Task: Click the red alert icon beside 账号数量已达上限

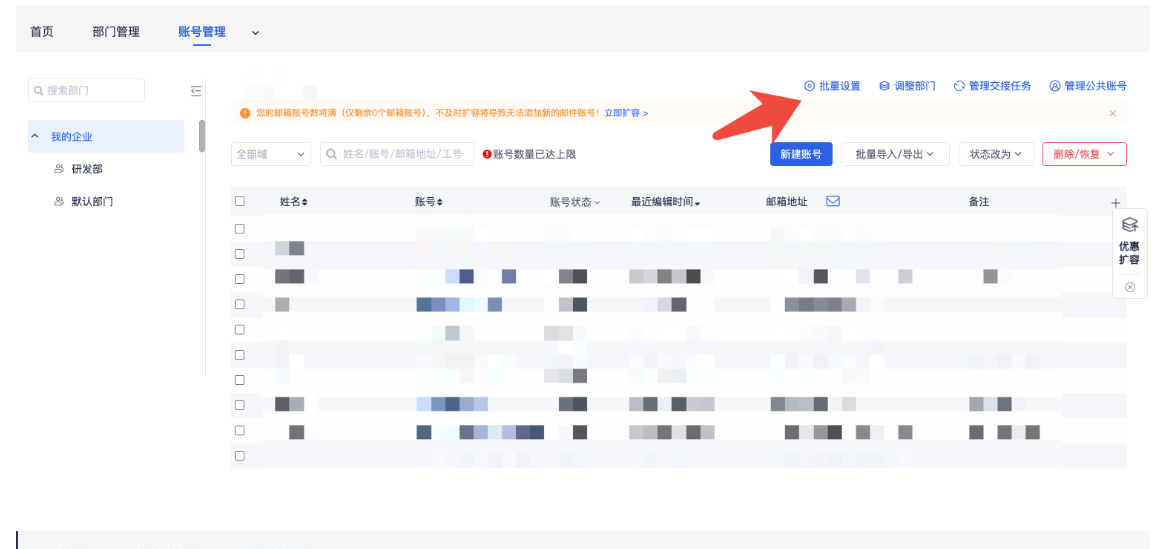Action: [487, 154]
